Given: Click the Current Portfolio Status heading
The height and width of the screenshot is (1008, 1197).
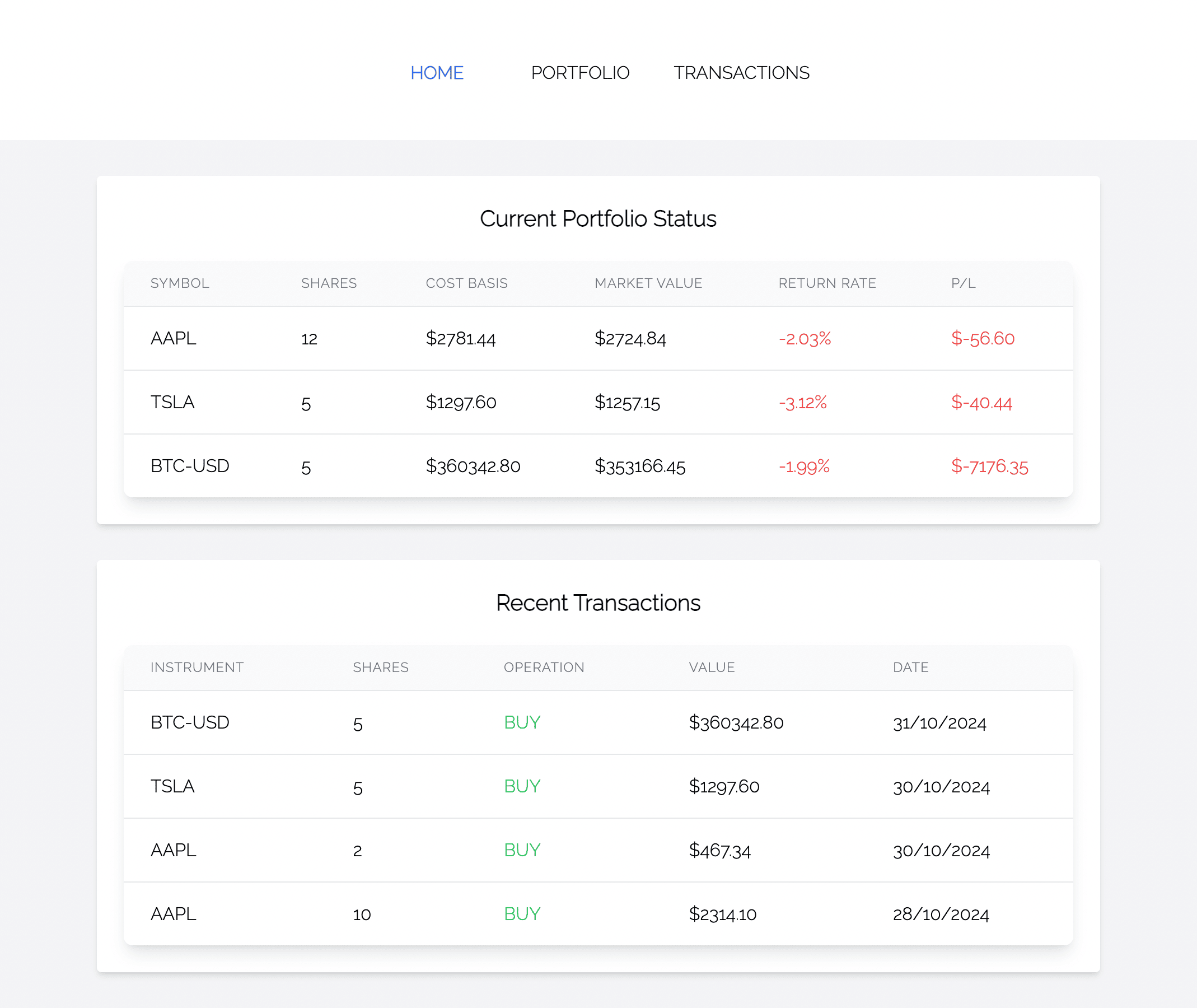Looking at the screenshot, I should coord(598,218).
